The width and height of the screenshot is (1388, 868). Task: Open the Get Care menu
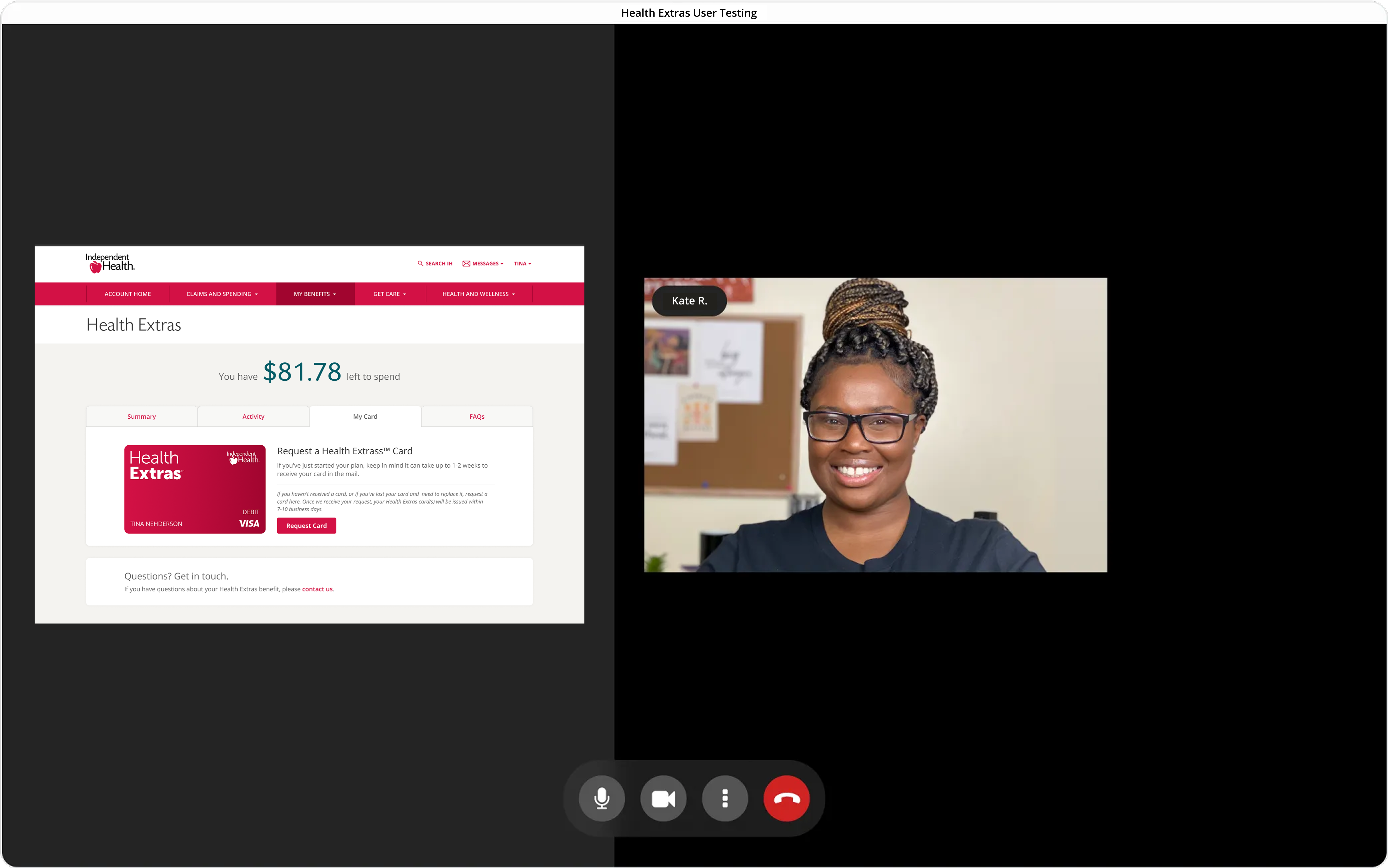pos(389,294)
